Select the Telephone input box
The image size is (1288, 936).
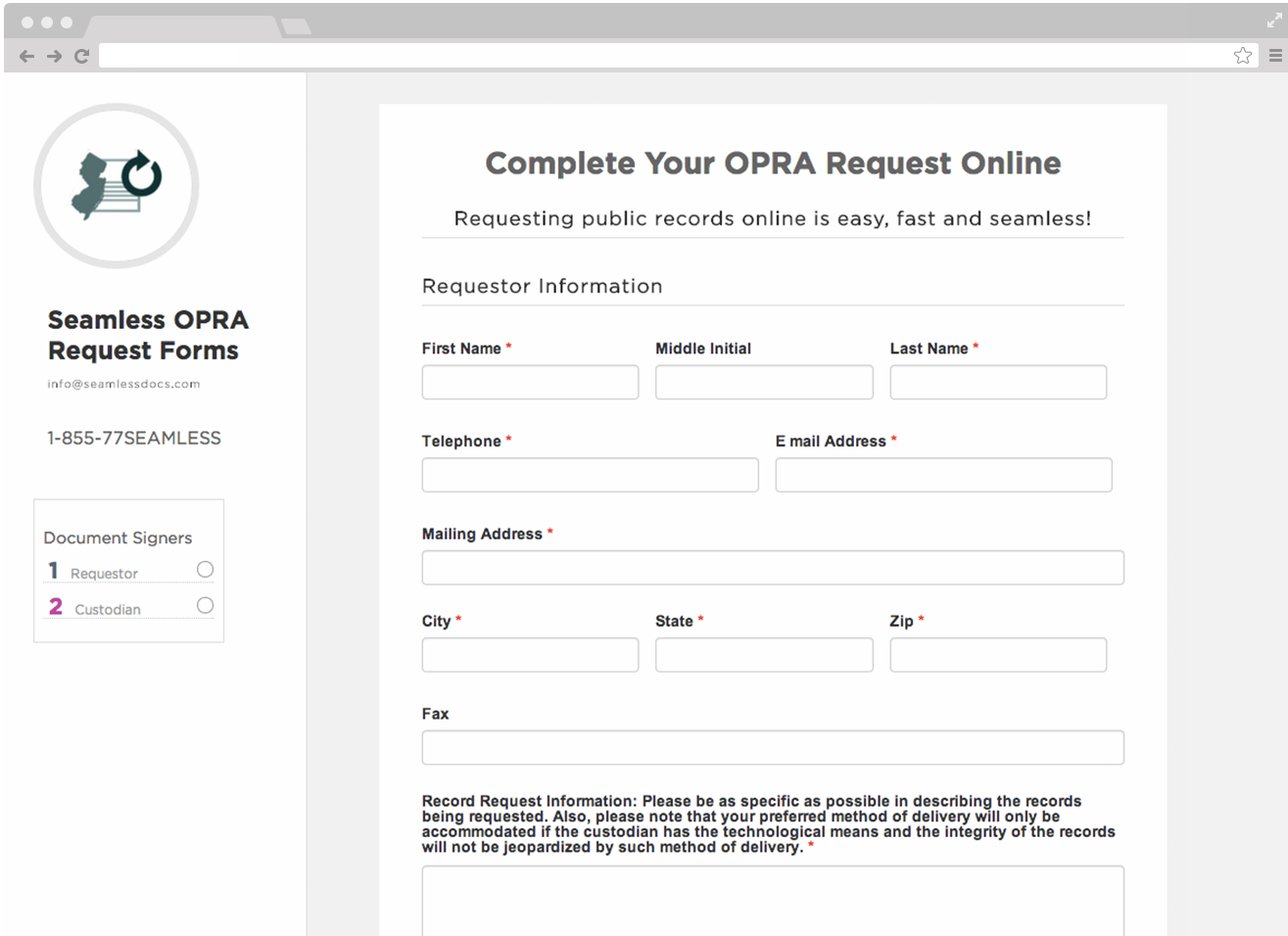[590, 476]
